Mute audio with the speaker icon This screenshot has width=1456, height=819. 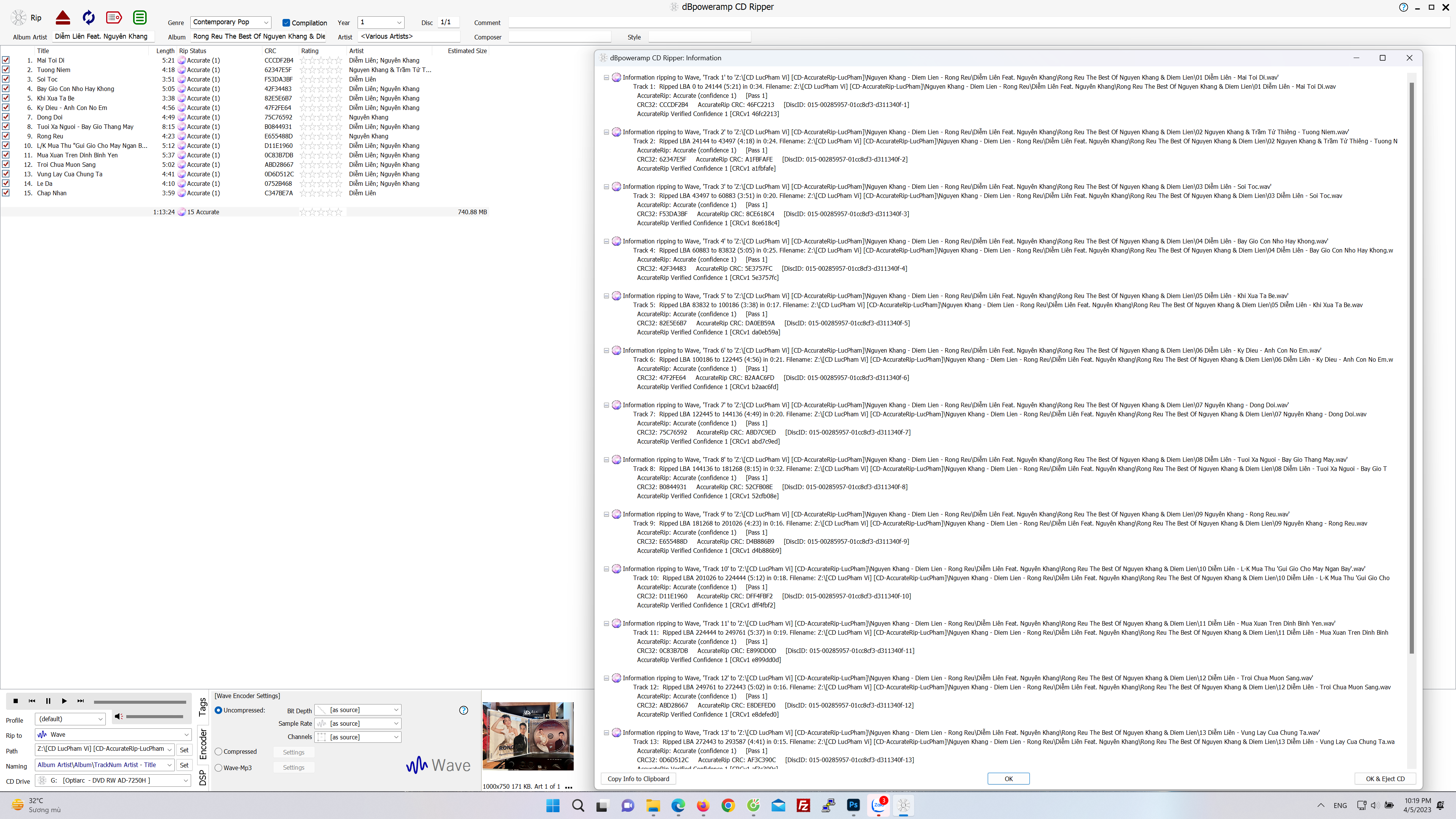[x=118, y=716]
